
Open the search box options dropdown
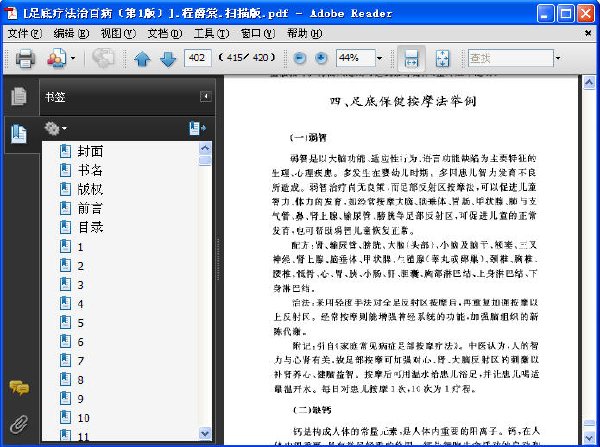558,58
